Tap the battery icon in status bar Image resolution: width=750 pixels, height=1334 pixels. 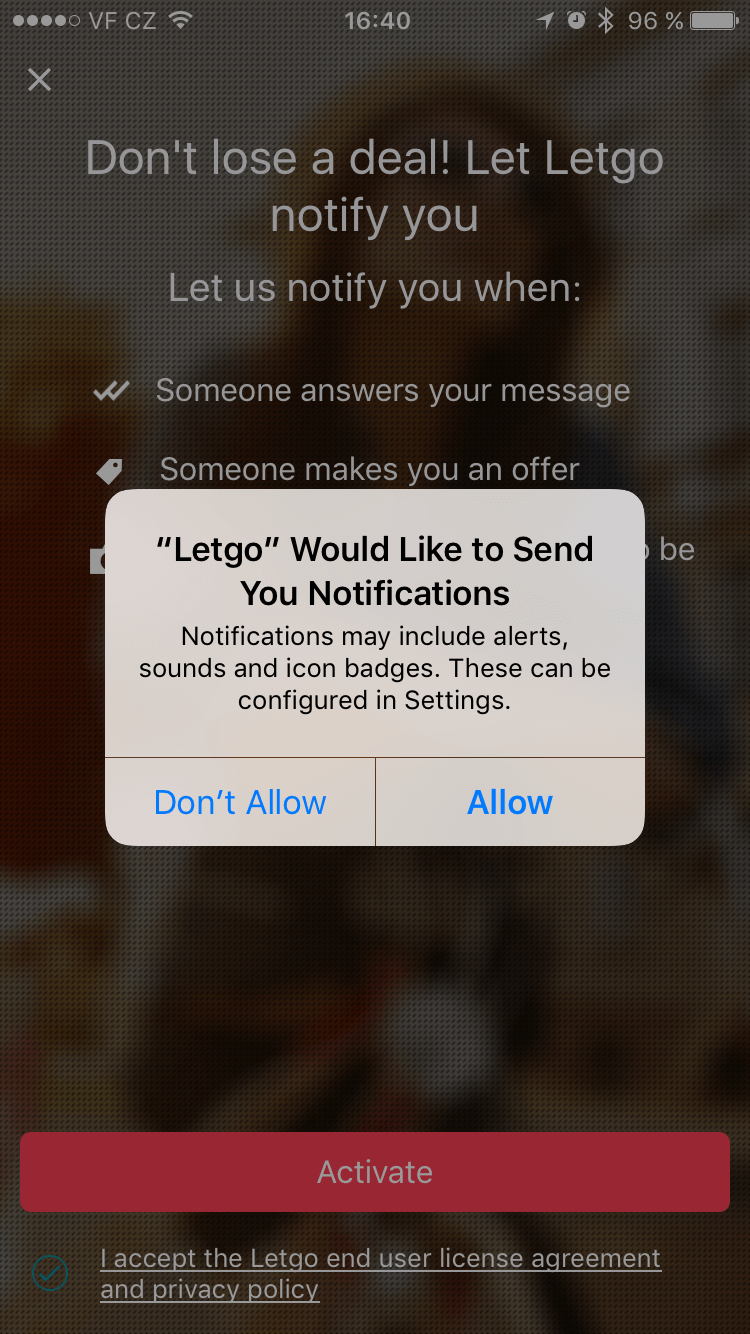[x=715, y=20]
